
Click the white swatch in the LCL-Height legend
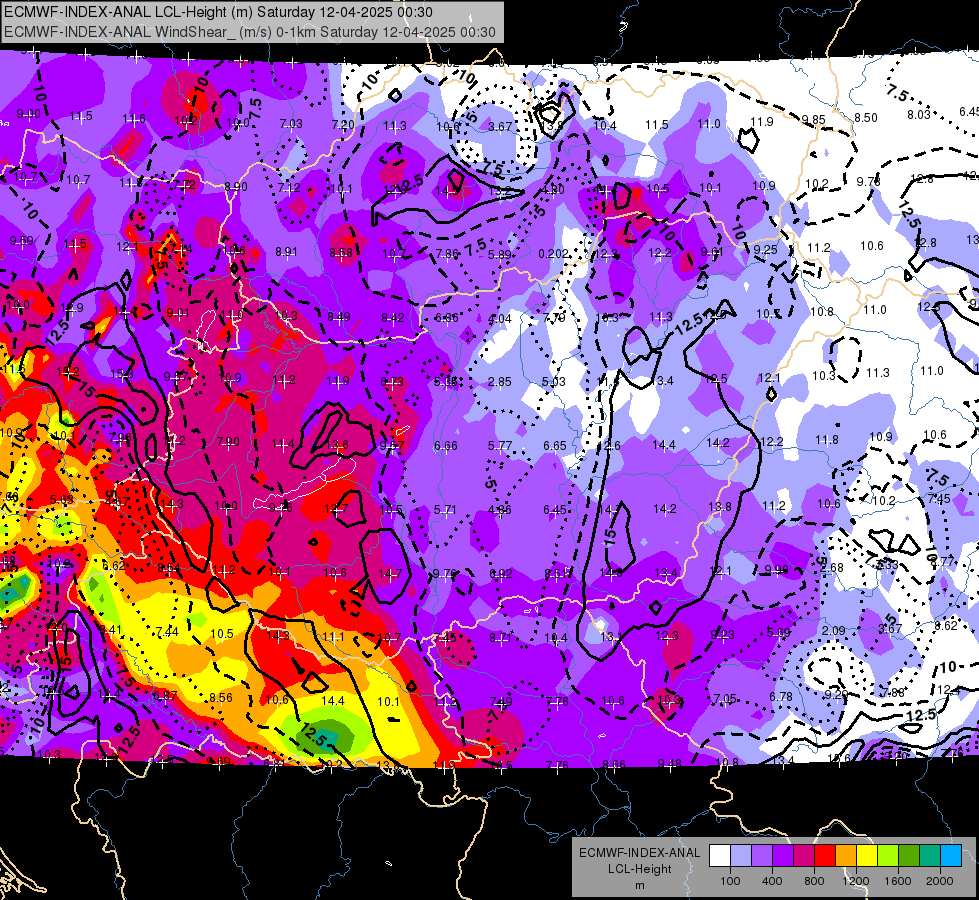coord(720,856)
